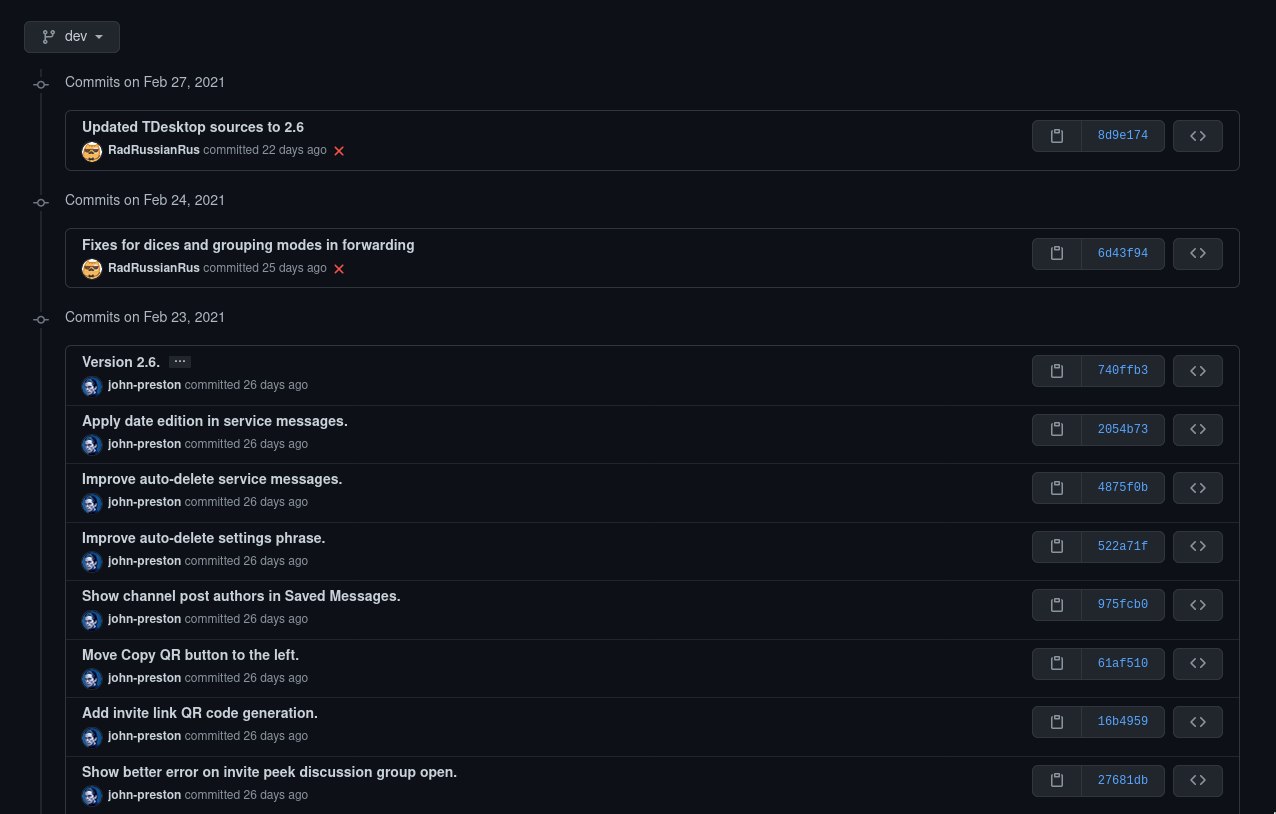Open 'Add invite link QR code generation' commit
The image size is (1276, 814).
tap(200, 713)
